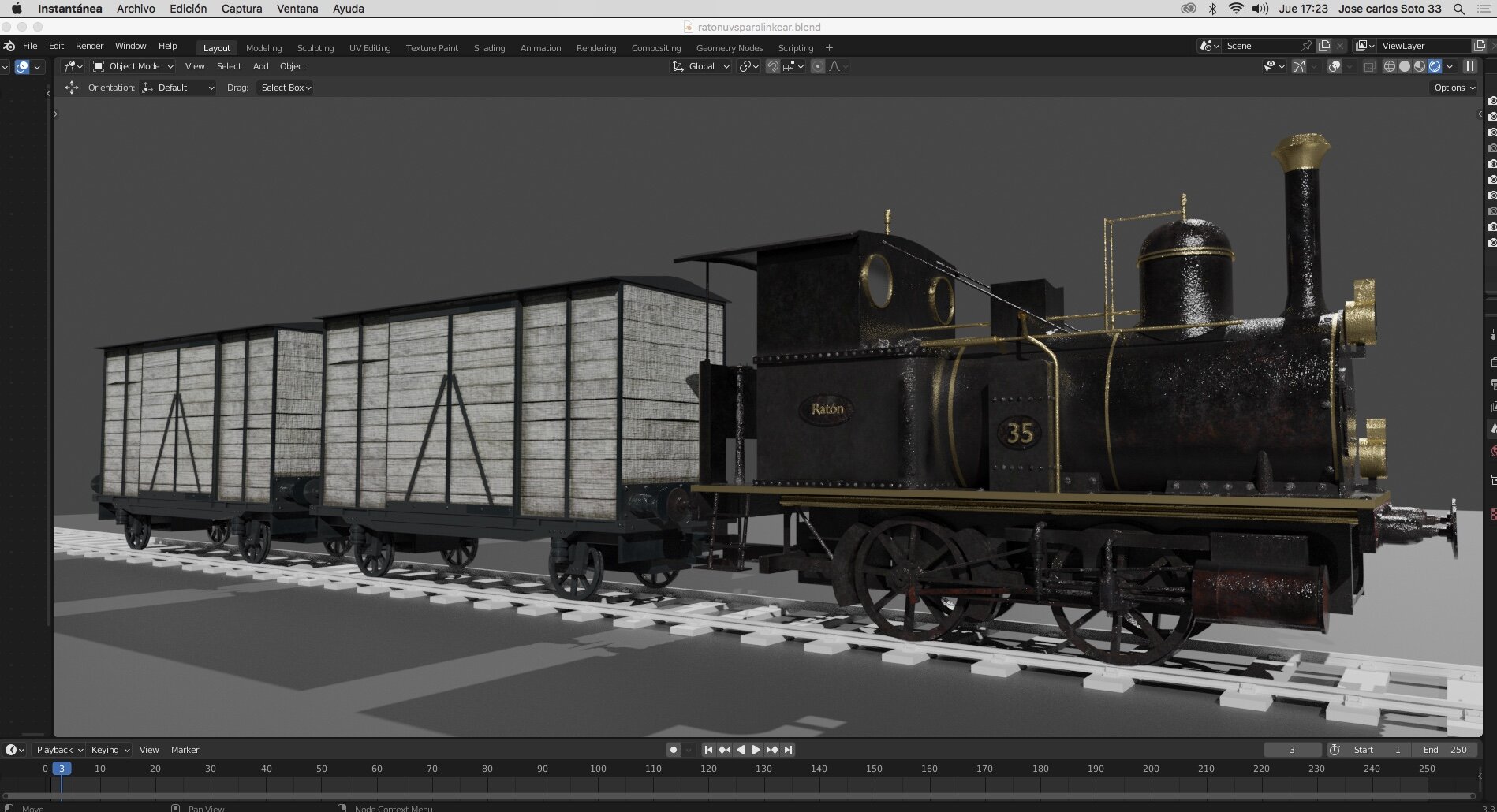Open the timeline editor type selector

[x=15, y=750]
